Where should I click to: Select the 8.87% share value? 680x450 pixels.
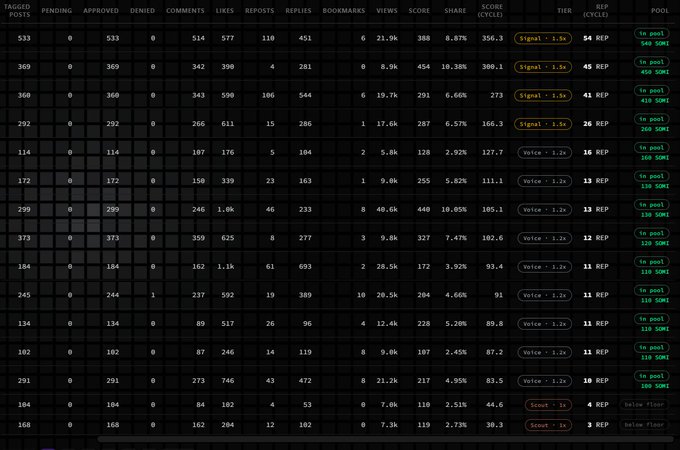(456, 38)
